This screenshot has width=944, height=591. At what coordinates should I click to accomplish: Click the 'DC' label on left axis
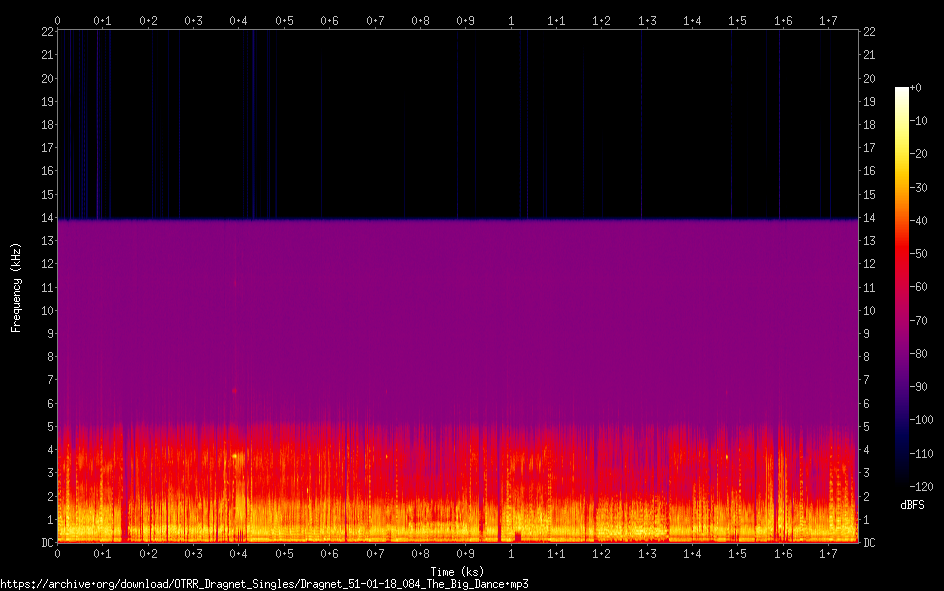click(x=45, y=543)
